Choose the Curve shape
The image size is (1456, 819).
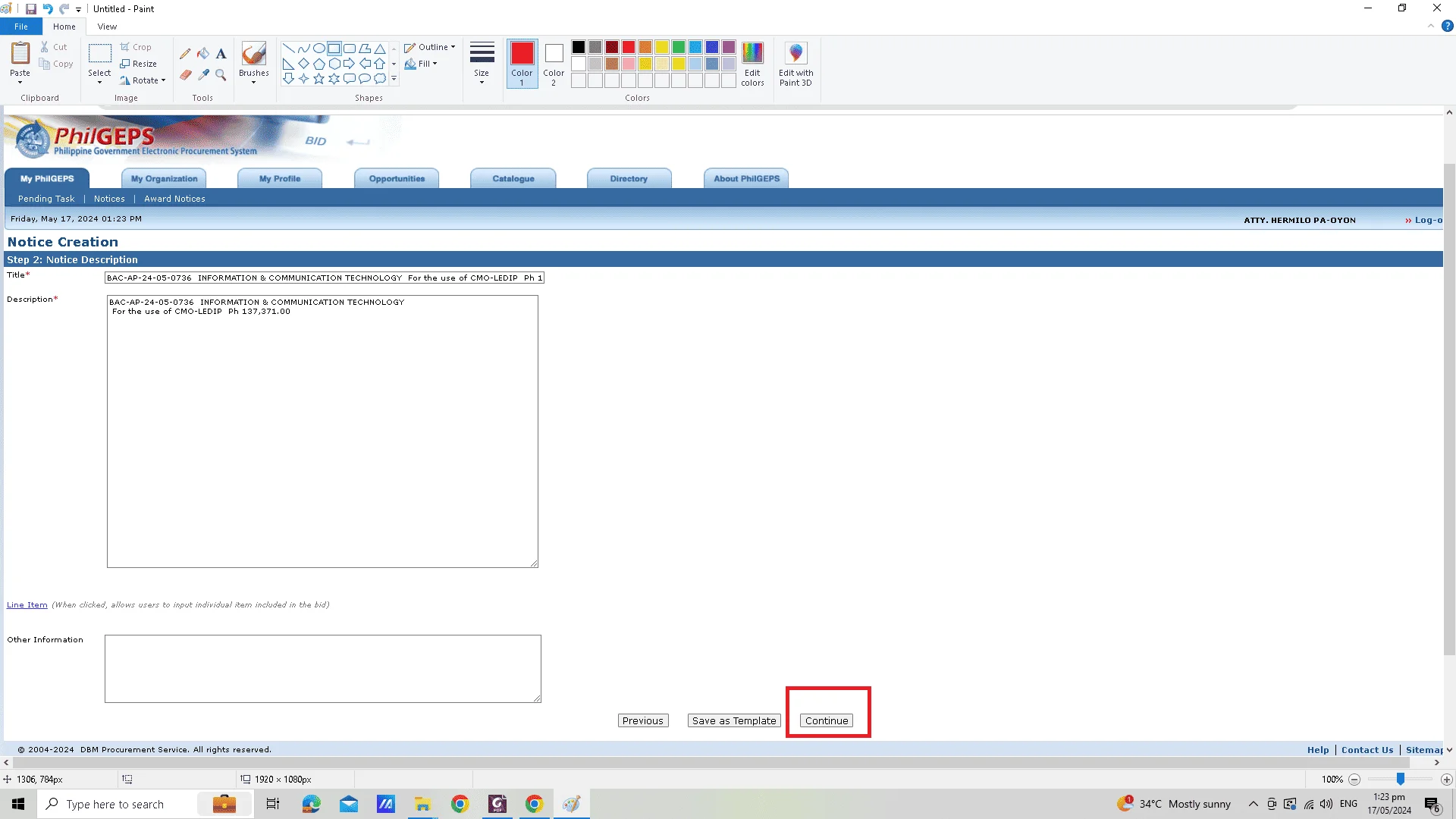pyautogui.click(x=303, y=49)
